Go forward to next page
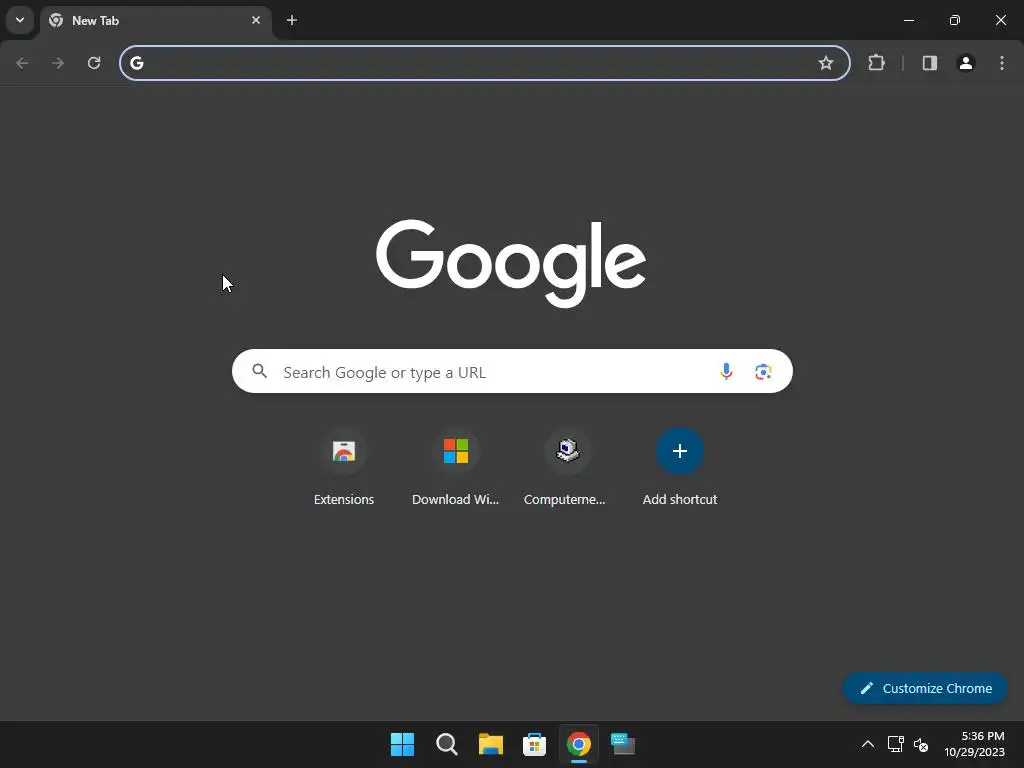This screenshot has width=1024, height=768. click(58, 63)
